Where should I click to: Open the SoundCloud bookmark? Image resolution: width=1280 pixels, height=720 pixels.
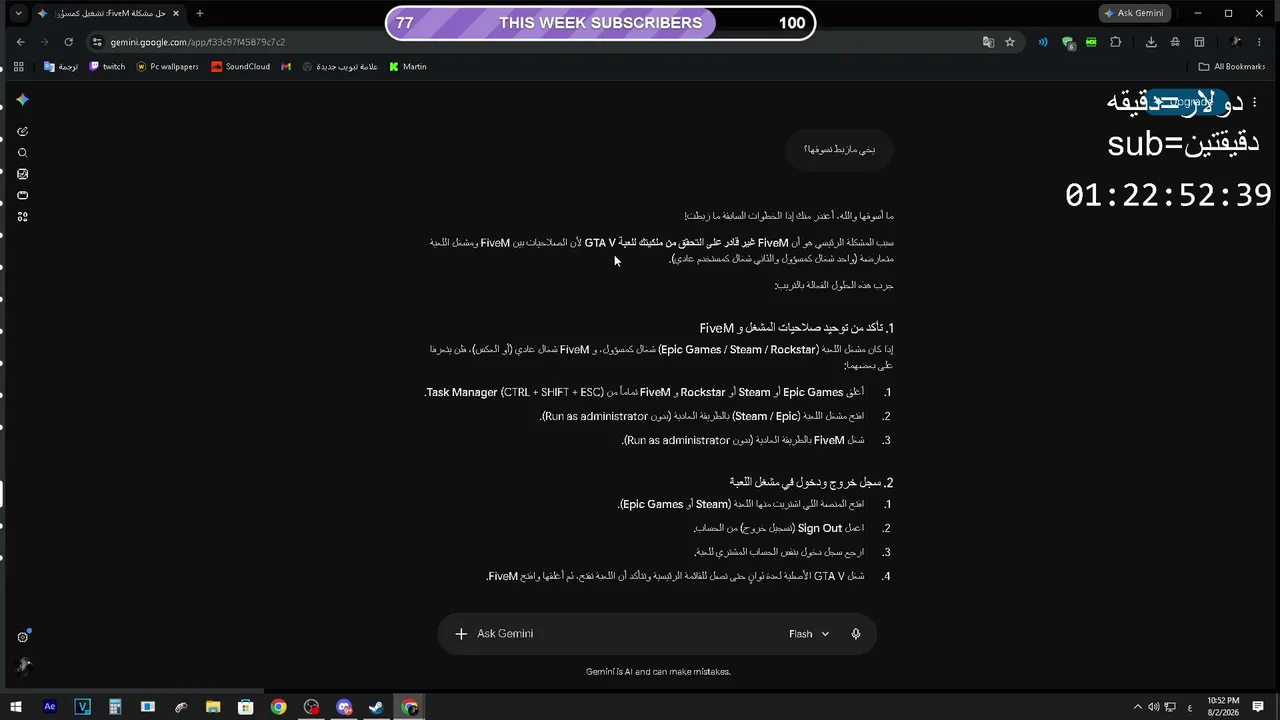241,67
